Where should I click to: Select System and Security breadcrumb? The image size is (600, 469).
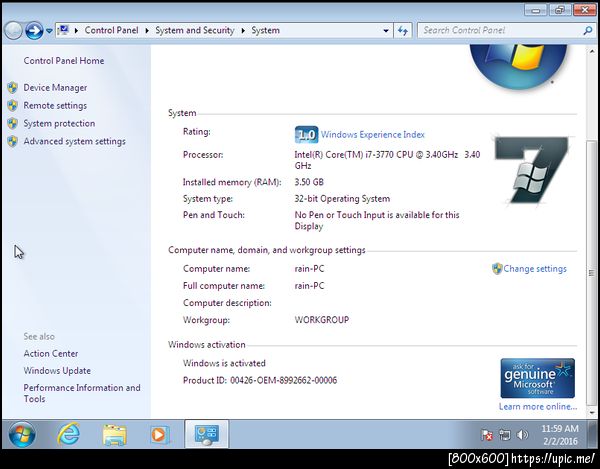point(194,30)
